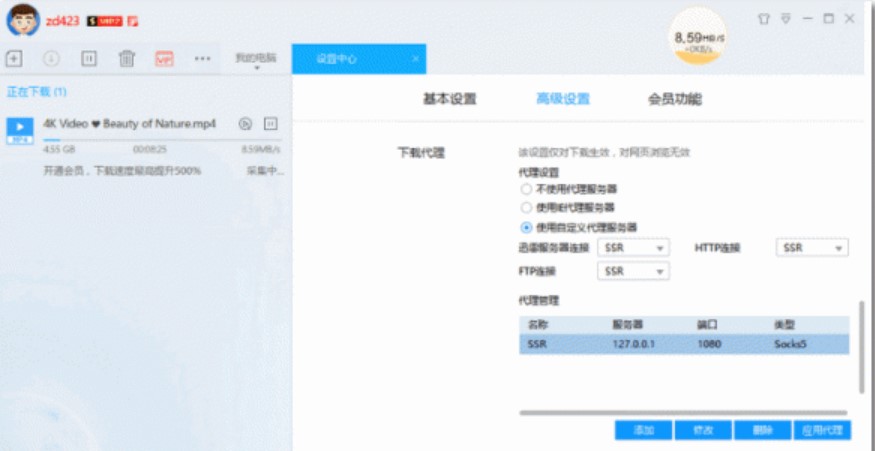Click the 正在下载 (1) section header
The width and height of the screenshot is (875, 451).
click(x=37, y=92)
